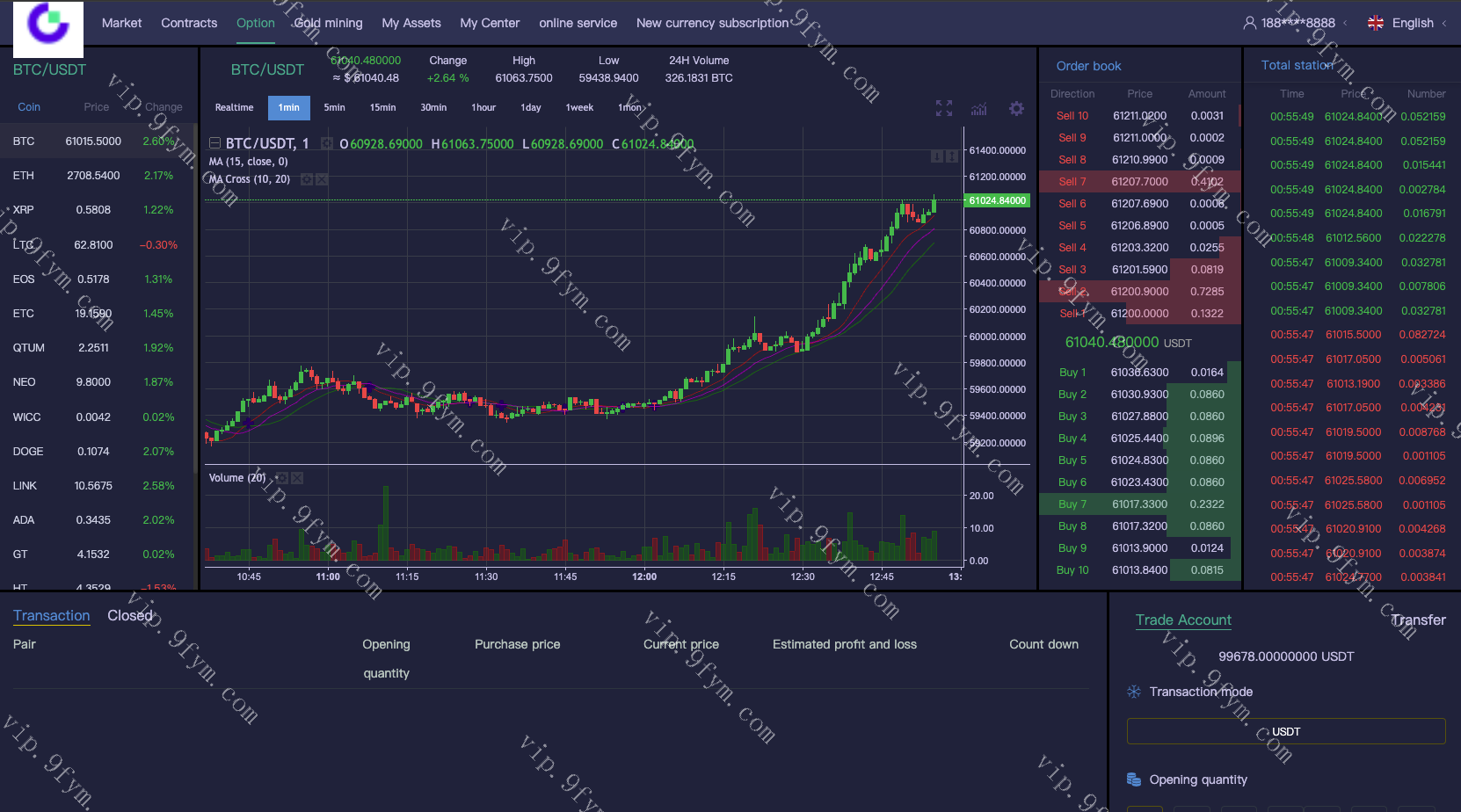Image resolution: width=1461 pixels, height=812 pixels.
Task: Click the fullscreen chart icon
Action: coord(943,108)
